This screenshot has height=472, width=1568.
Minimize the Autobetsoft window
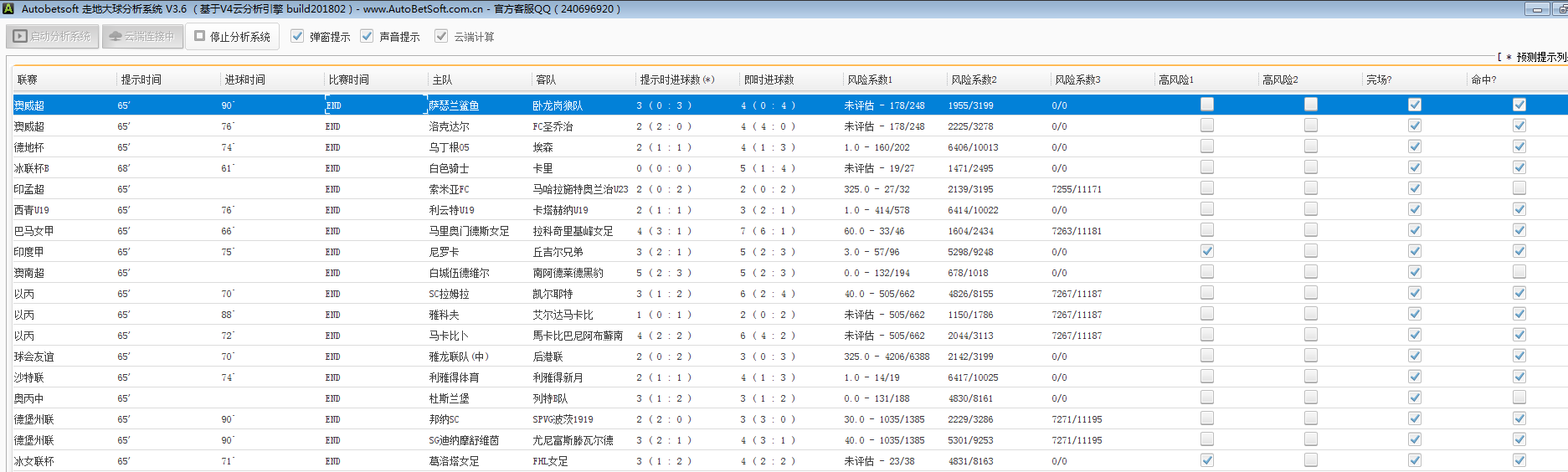click(1536, 9)
